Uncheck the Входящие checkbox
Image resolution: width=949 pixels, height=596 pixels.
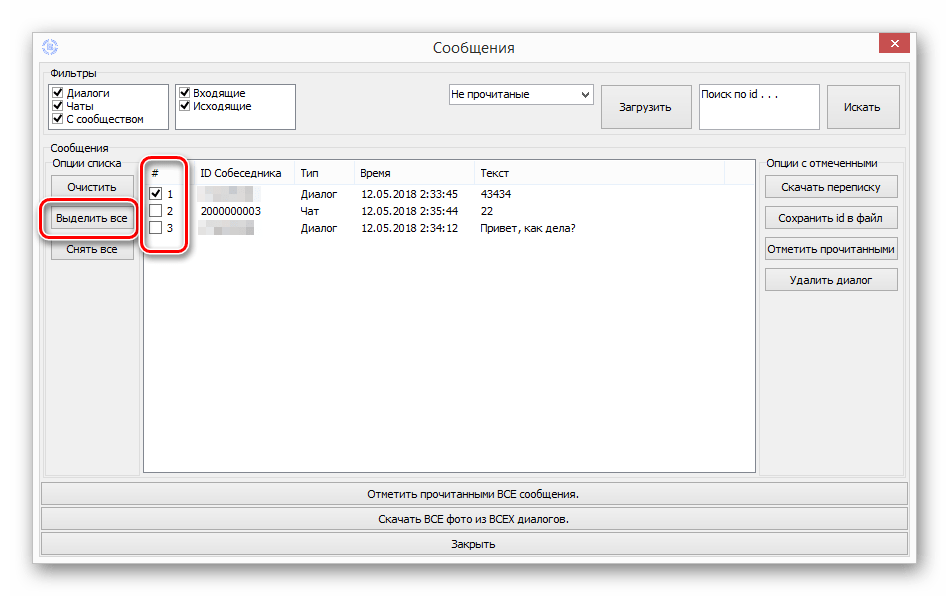[x=185, y=93]
